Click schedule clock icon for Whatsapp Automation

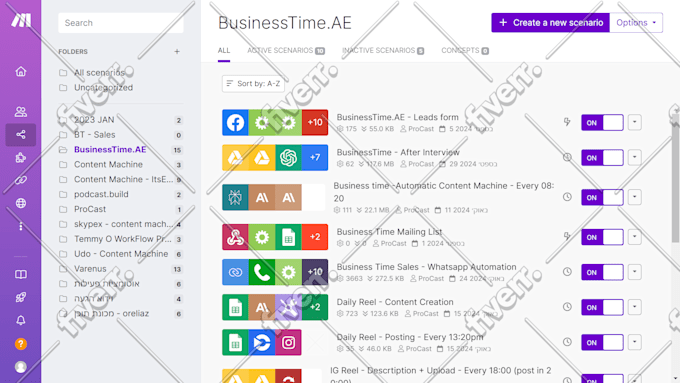pyautogui.click(x=567, y=272)
